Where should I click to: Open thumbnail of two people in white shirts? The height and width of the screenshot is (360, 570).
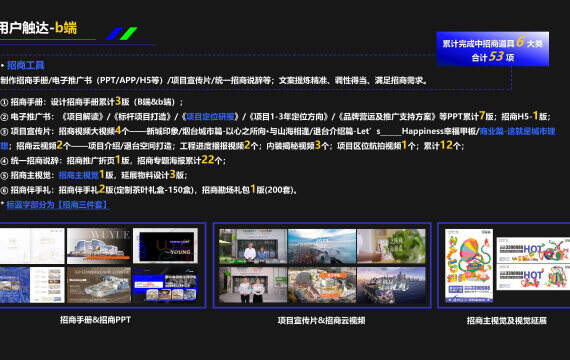253,285
